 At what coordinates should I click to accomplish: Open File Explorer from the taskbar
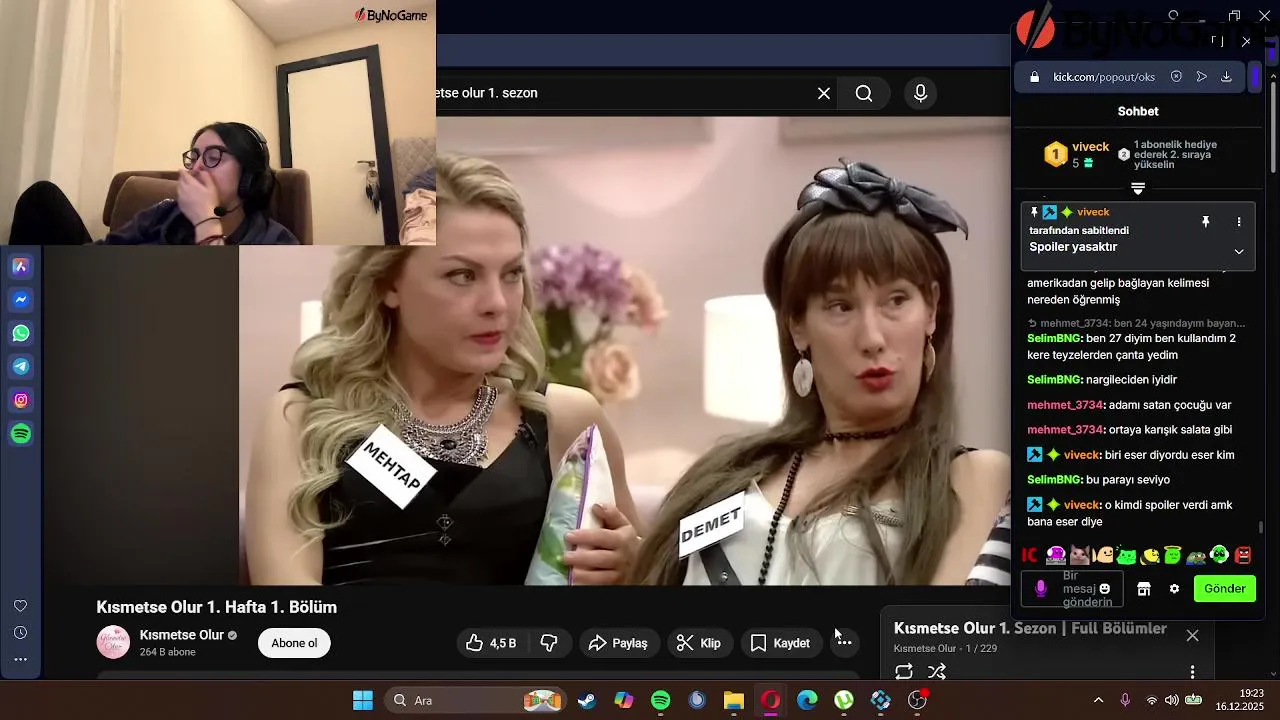tap(734, 700)
